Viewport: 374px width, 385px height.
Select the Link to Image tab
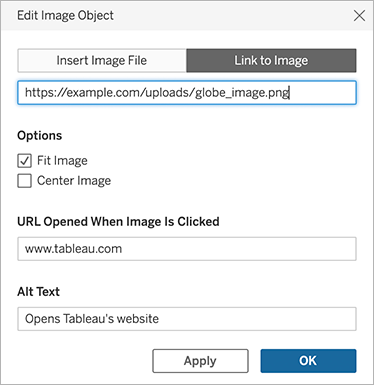(271, 60)
